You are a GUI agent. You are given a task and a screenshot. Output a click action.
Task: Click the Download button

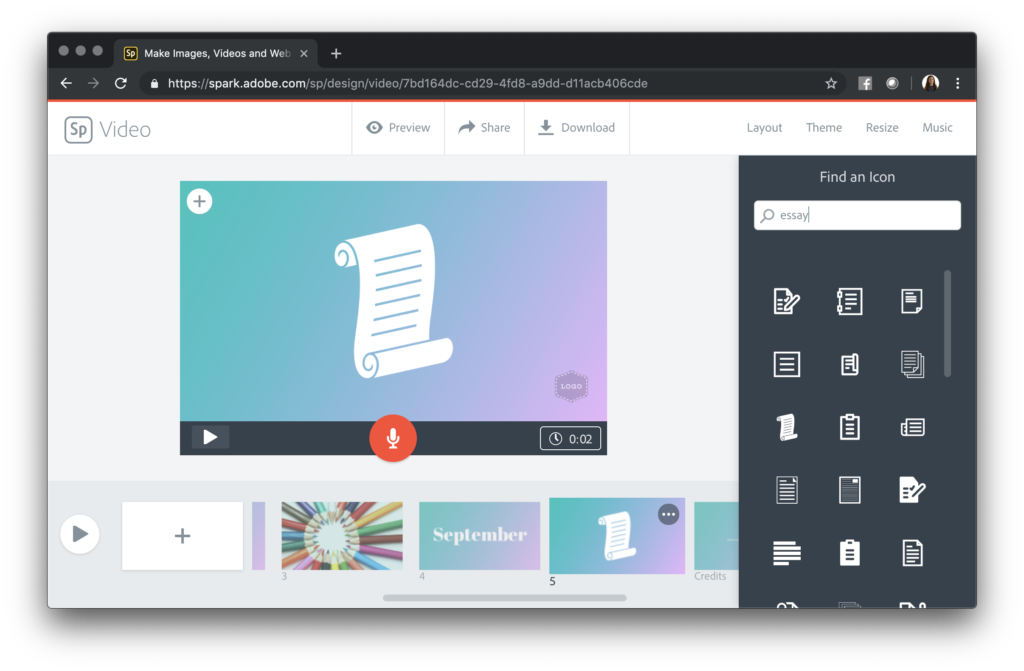577,127
